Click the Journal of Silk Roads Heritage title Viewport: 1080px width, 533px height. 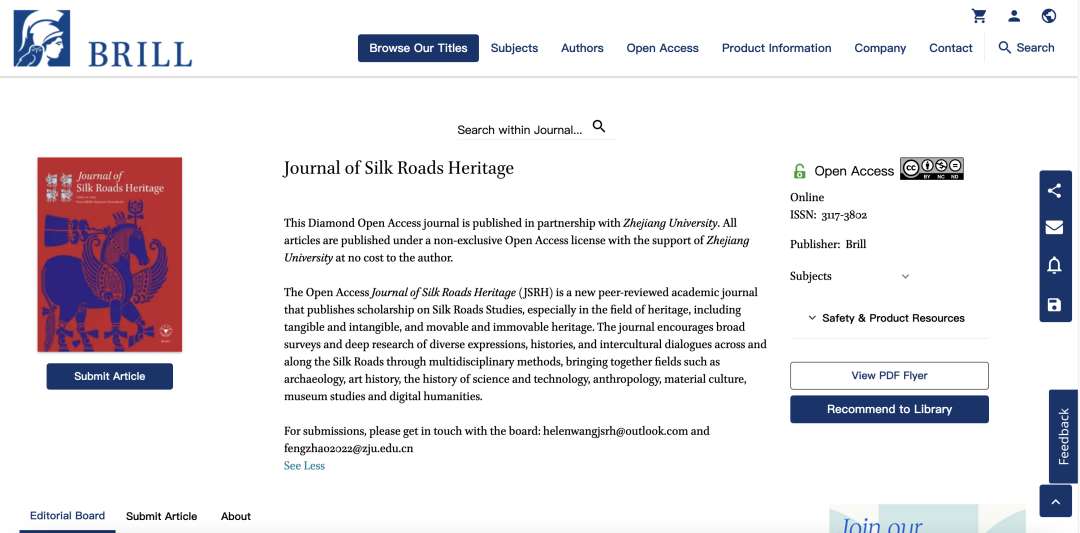[x=399, y=168]
